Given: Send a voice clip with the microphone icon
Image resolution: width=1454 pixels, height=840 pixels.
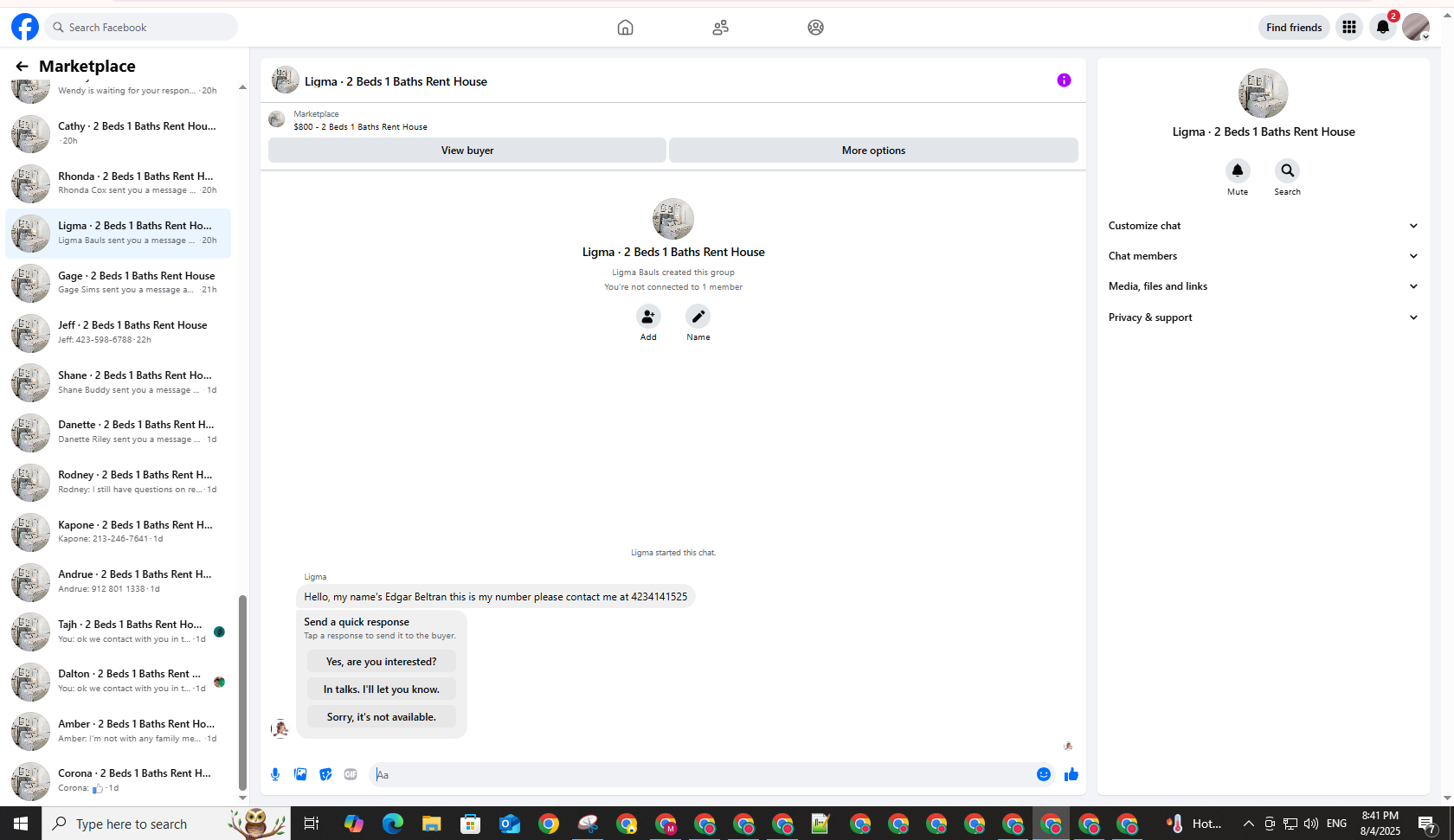Looking at the screenshot, I should 275,774.
